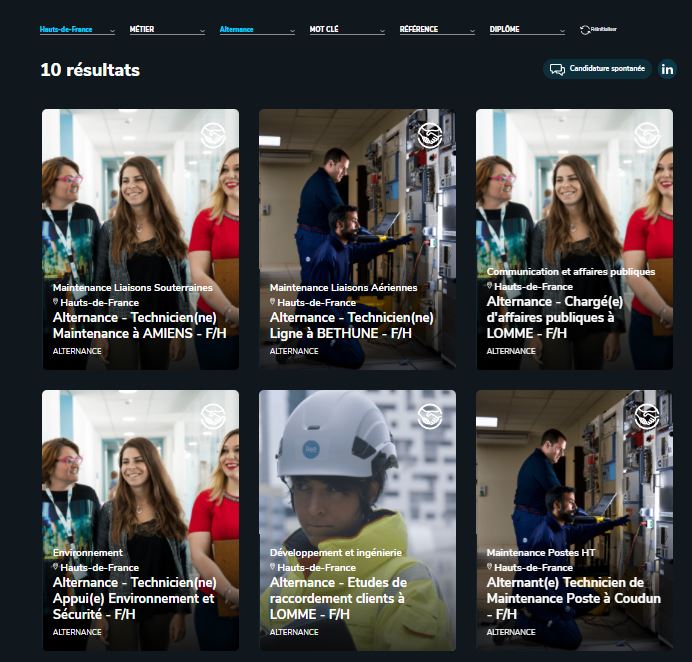Click handshake icon on raccordement clients card

tap(430, 416)
